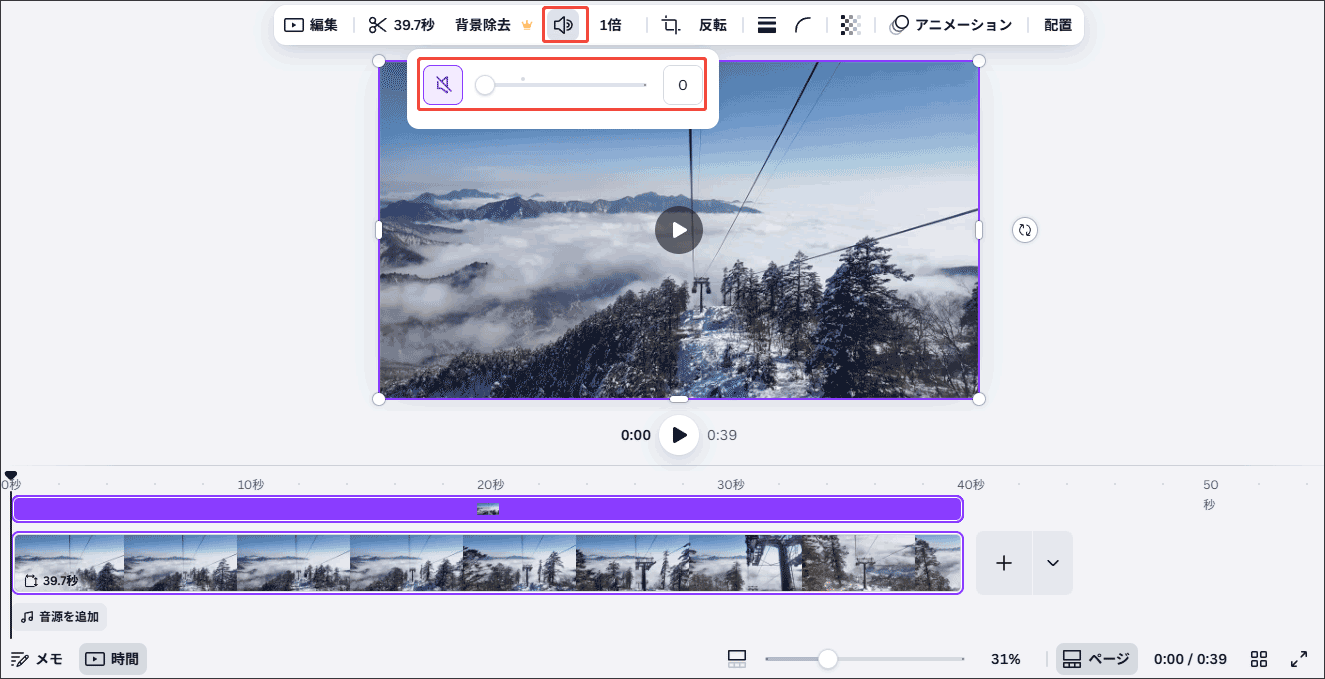Open メモ notes panel

point(37,659)
